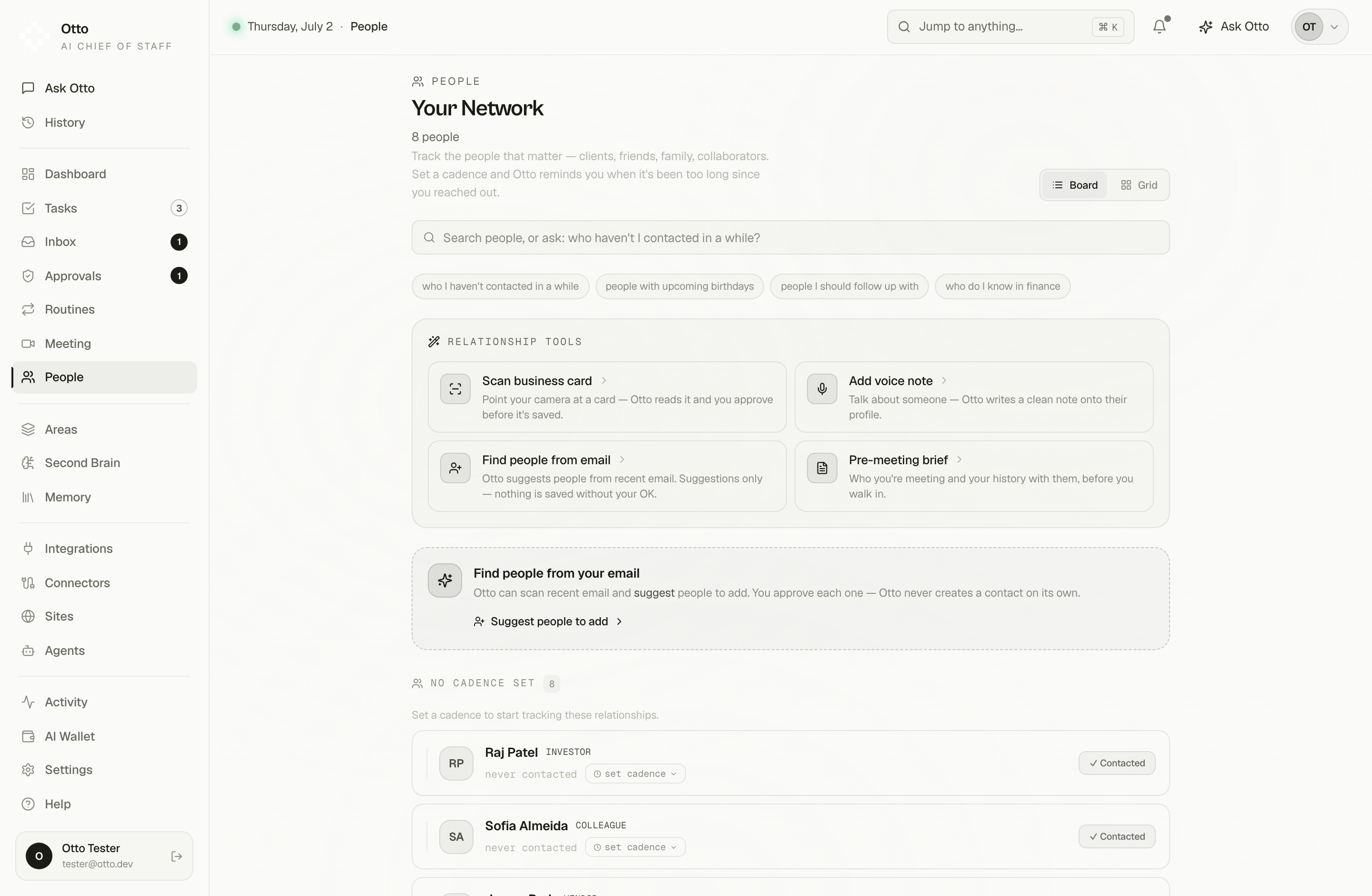Open the notifications bell
1372x896 pixels.
[1159, 27]
